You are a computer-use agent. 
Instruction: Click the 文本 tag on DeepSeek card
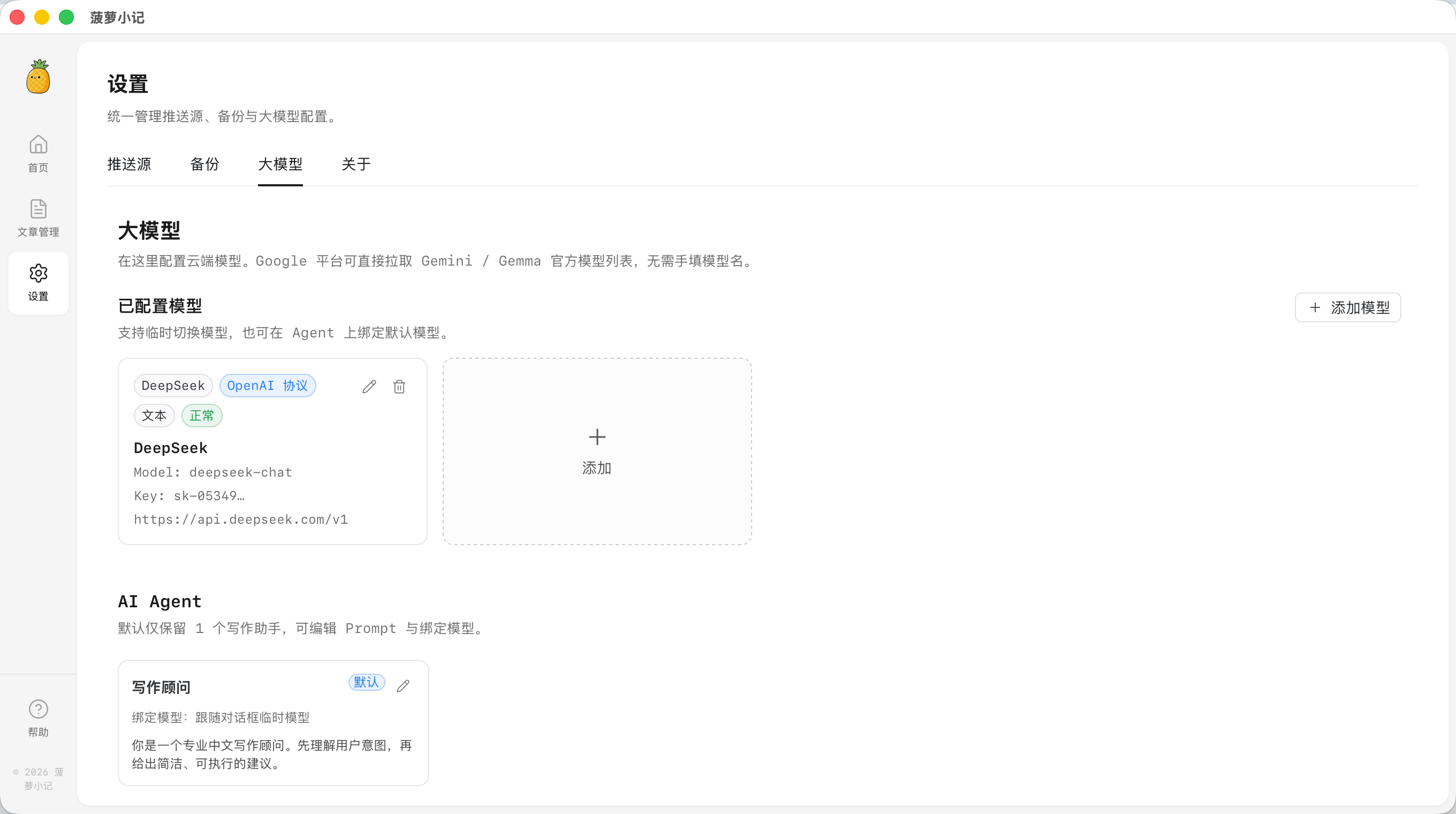pyautogui.click(x=154, y=416)
